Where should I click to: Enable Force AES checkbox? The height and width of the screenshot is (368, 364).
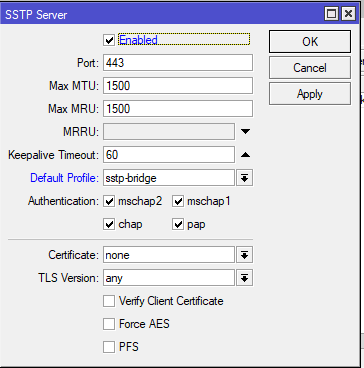[109, 324]
